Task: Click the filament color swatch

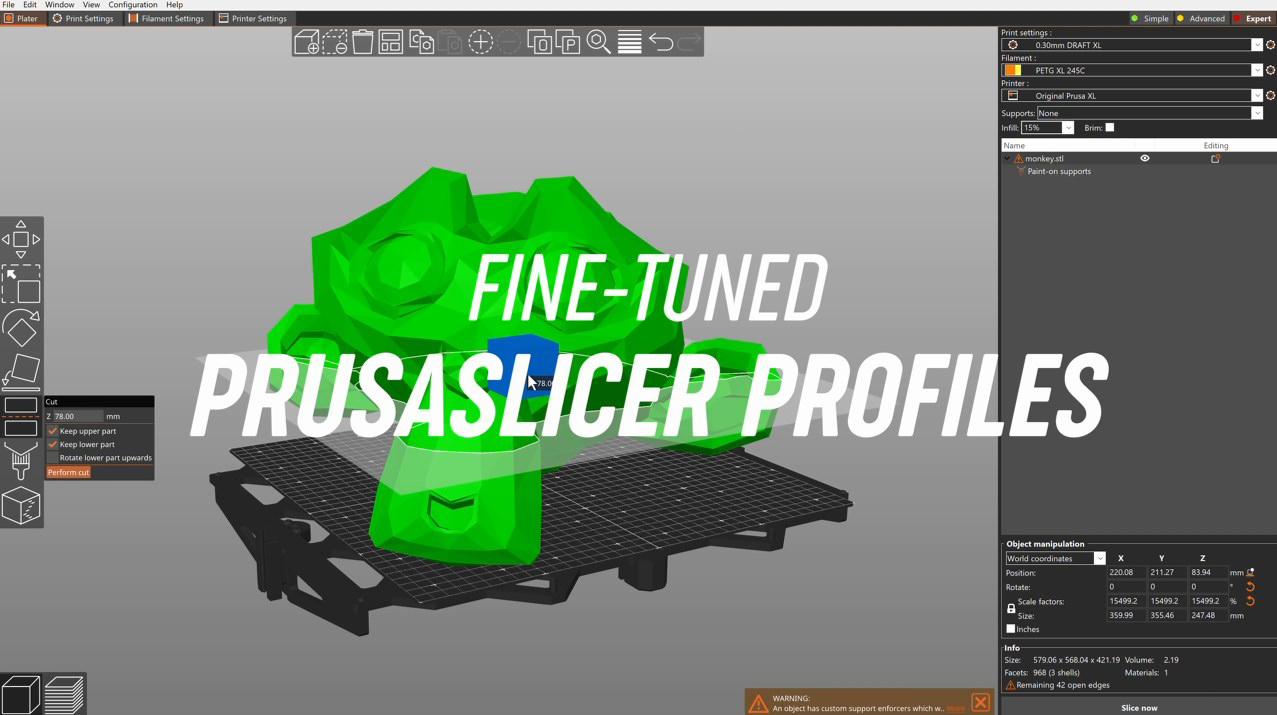Action: (1013, 71)
